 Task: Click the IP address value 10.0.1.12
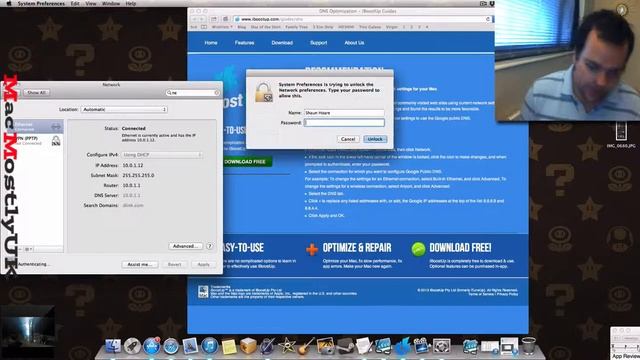pyautogui.click(x=133, y=165)
